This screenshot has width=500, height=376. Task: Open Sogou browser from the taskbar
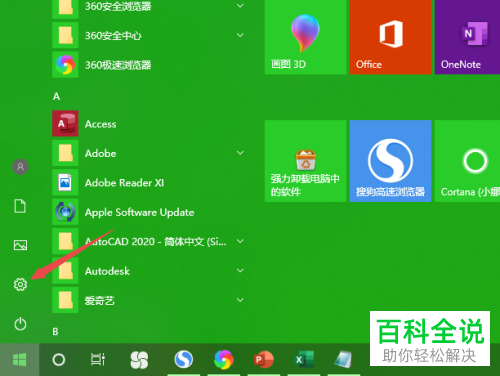coord(184,359)
